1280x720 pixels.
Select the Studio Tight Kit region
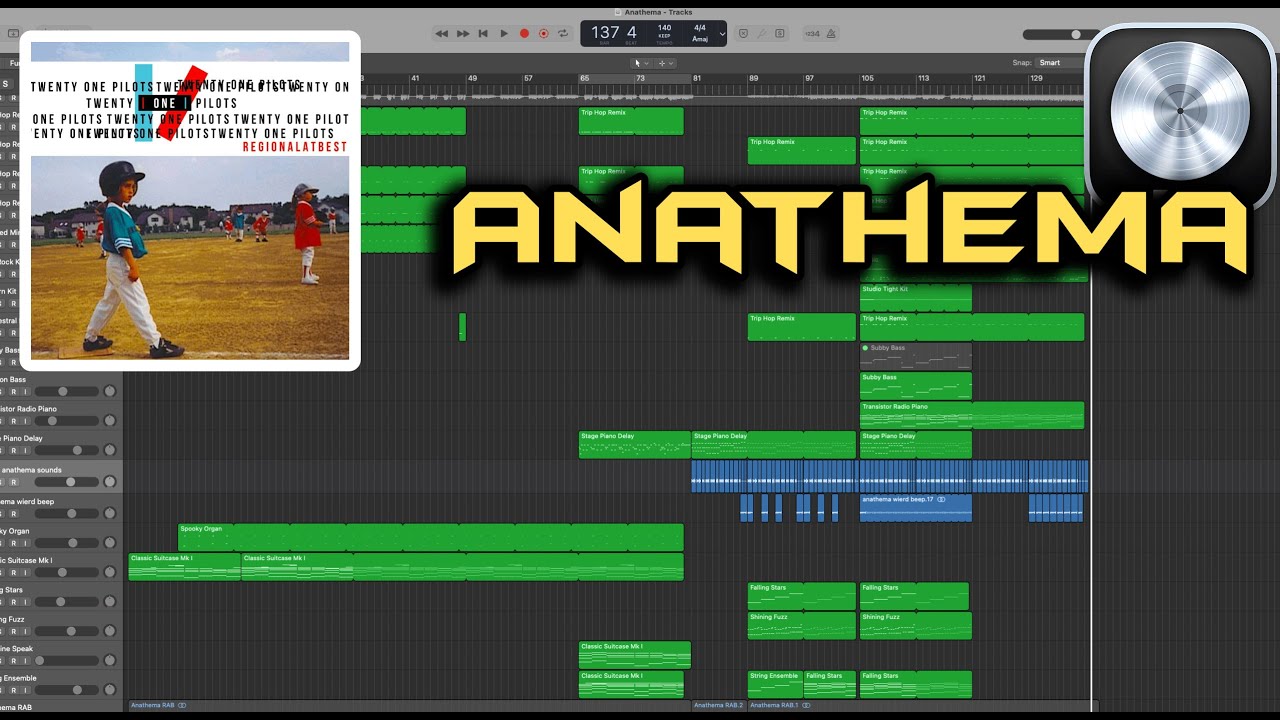click(x=916, y=297)
